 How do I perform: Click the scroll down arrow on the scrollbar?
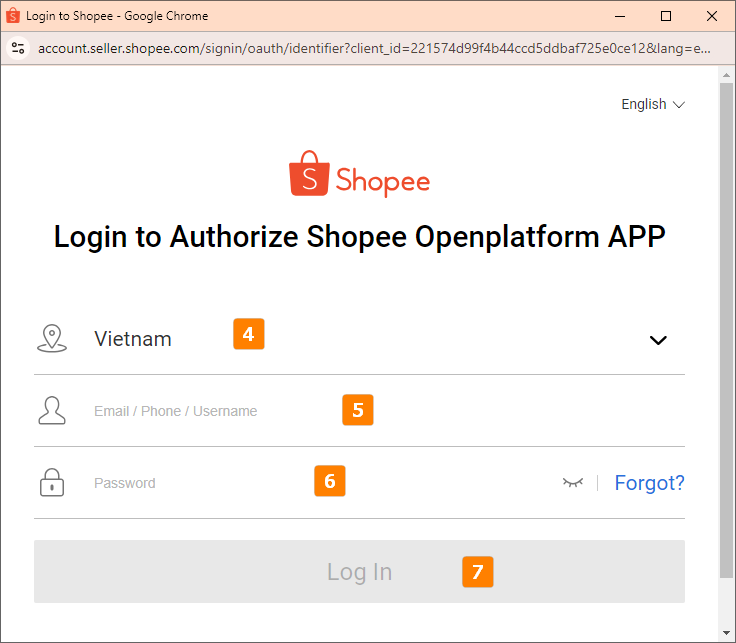[726, 633]
